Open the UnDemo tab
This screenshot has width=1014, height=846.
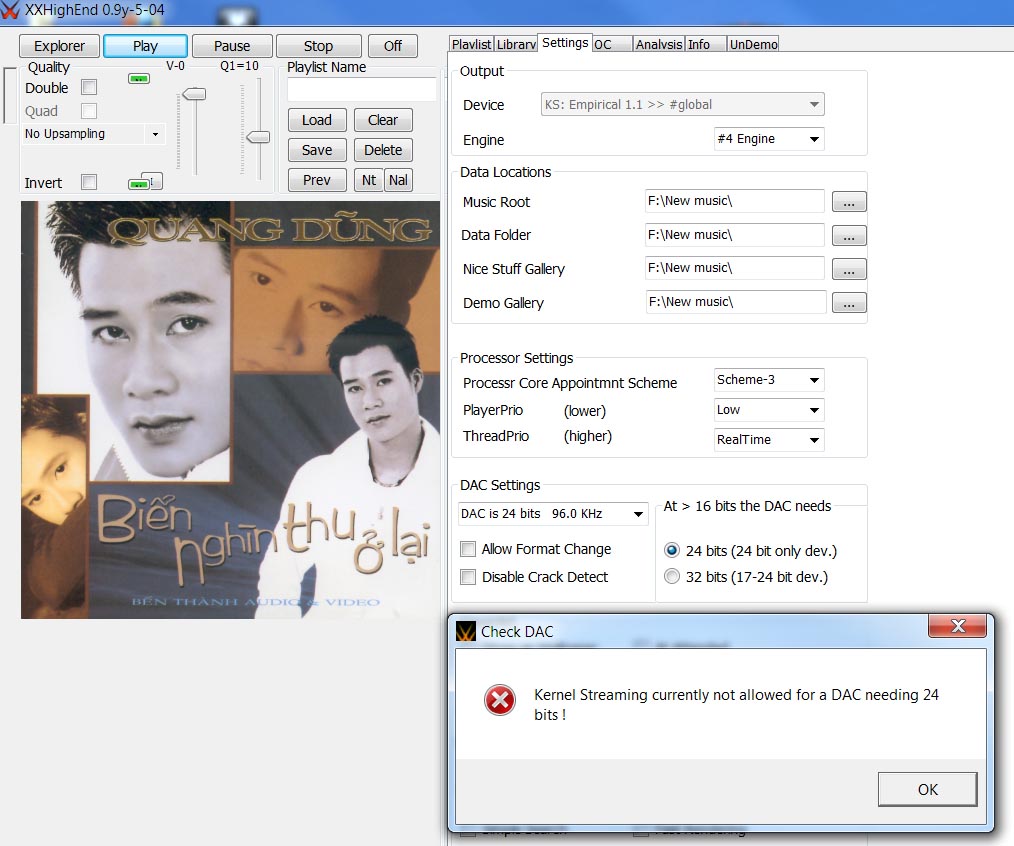point(753,44)
